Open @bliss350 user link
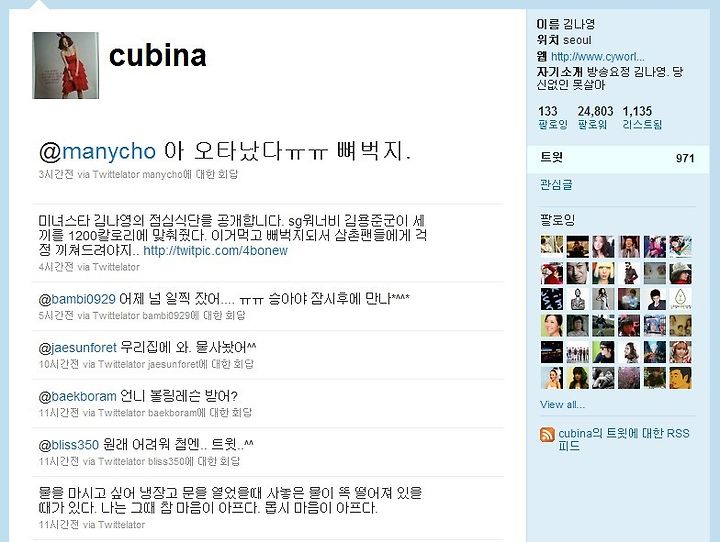 (69, 445)
